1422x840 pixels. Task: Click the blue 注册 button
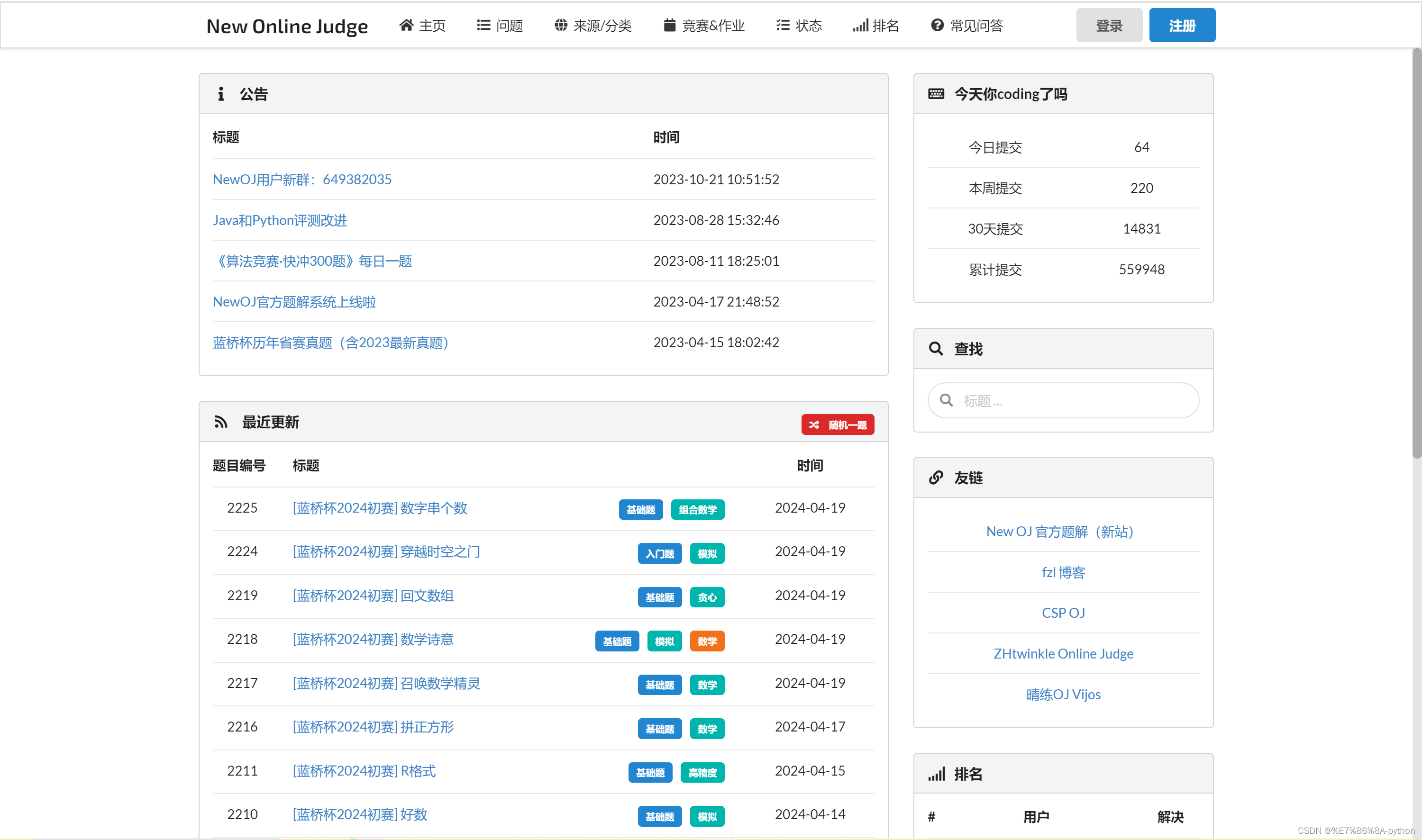click(x=1182, y=25)
